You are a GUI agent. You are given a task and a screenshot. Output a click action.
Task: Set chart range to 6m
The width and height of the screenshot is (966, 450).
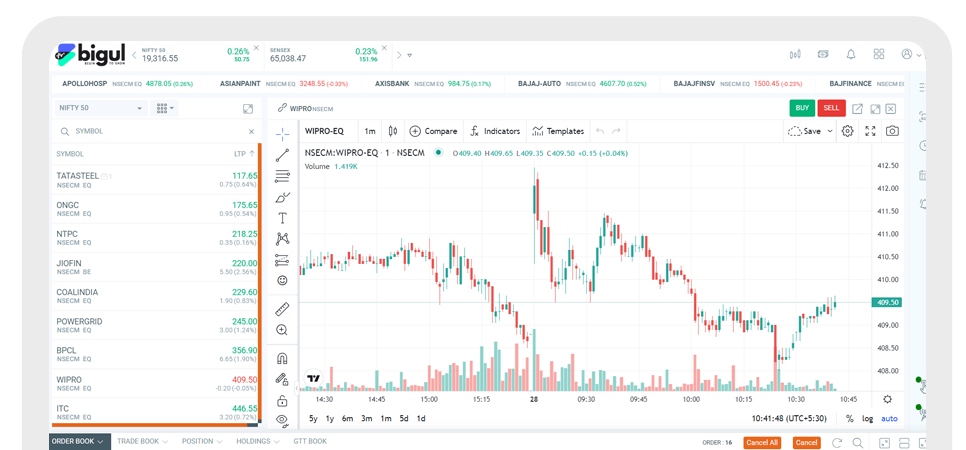(x=347, y=419)
